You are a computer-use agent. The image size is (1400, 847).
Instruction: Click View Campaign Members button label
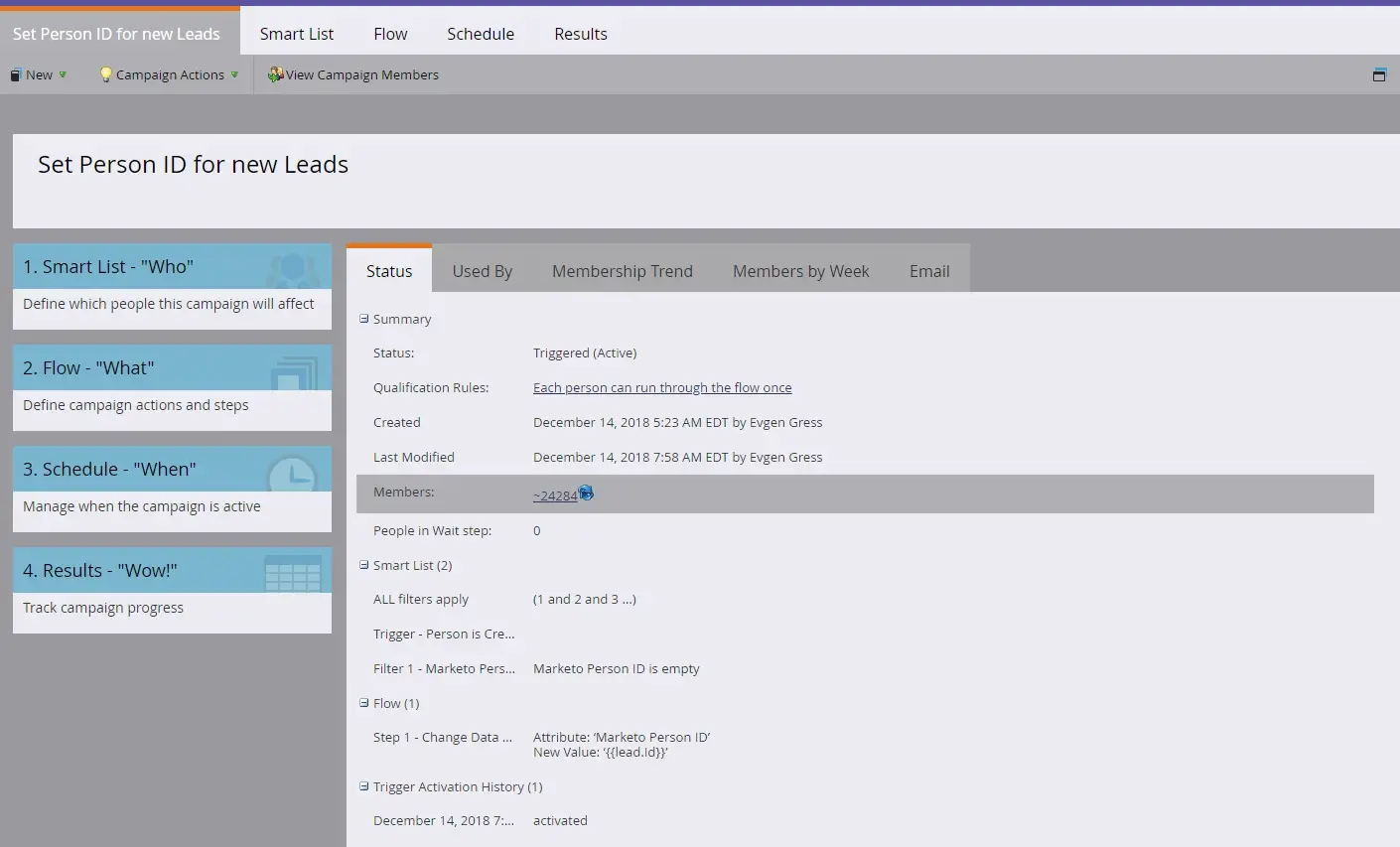click(362, 74)
